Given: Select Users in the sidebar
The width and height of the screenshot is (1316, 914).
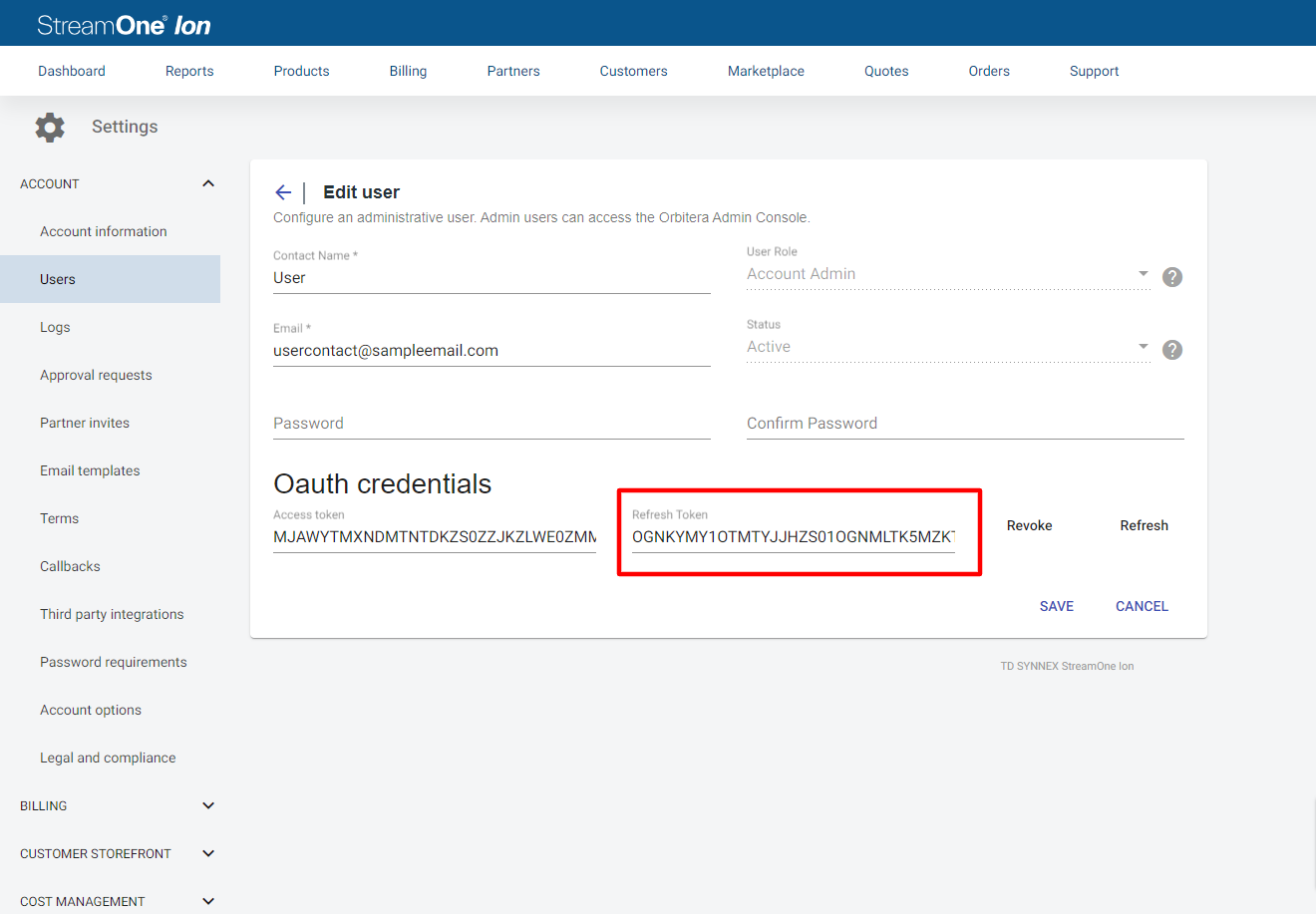Looking at the screenshot, I should click(110, 279).
